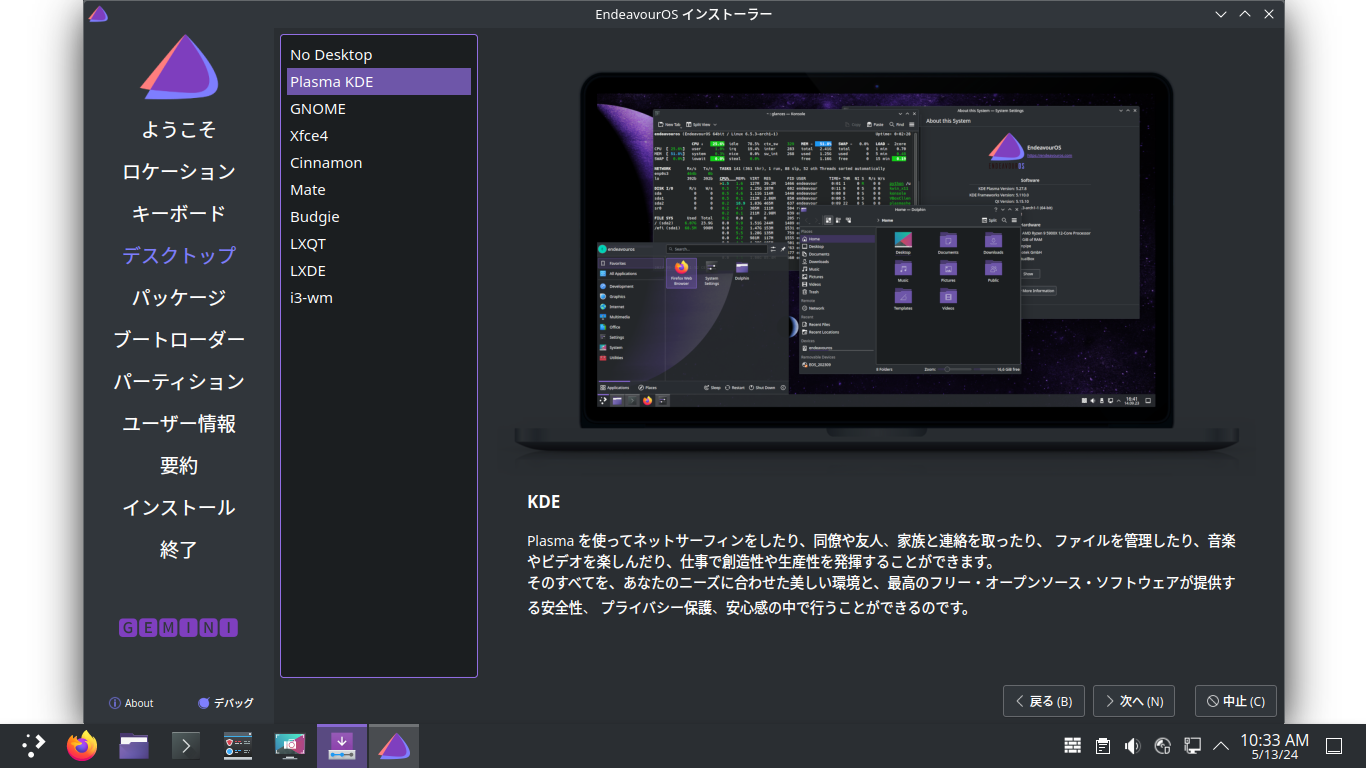Click the 次へ (N) next button

(1134, 701)
